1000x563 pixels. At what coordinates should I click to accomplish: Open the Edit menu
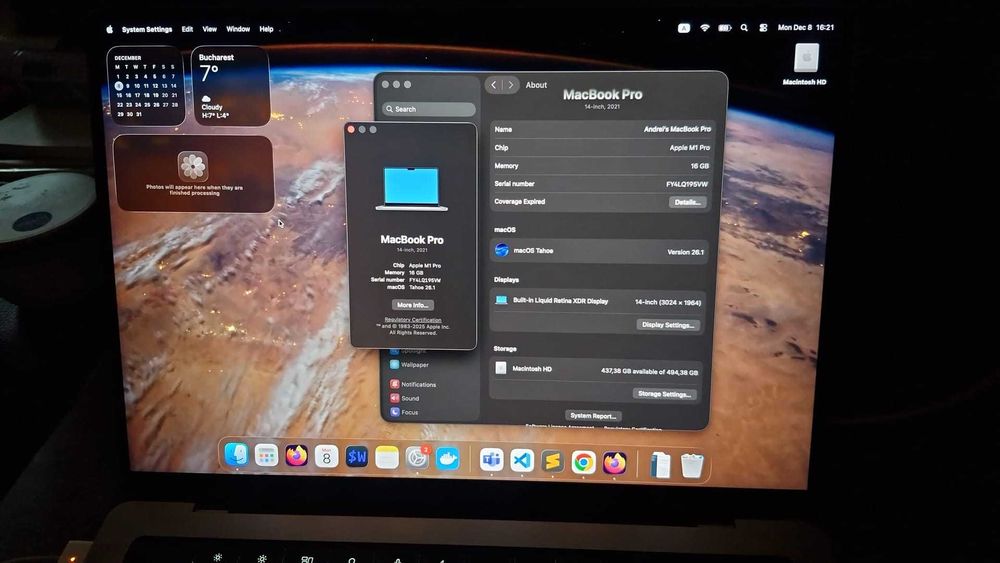(187, 29)
